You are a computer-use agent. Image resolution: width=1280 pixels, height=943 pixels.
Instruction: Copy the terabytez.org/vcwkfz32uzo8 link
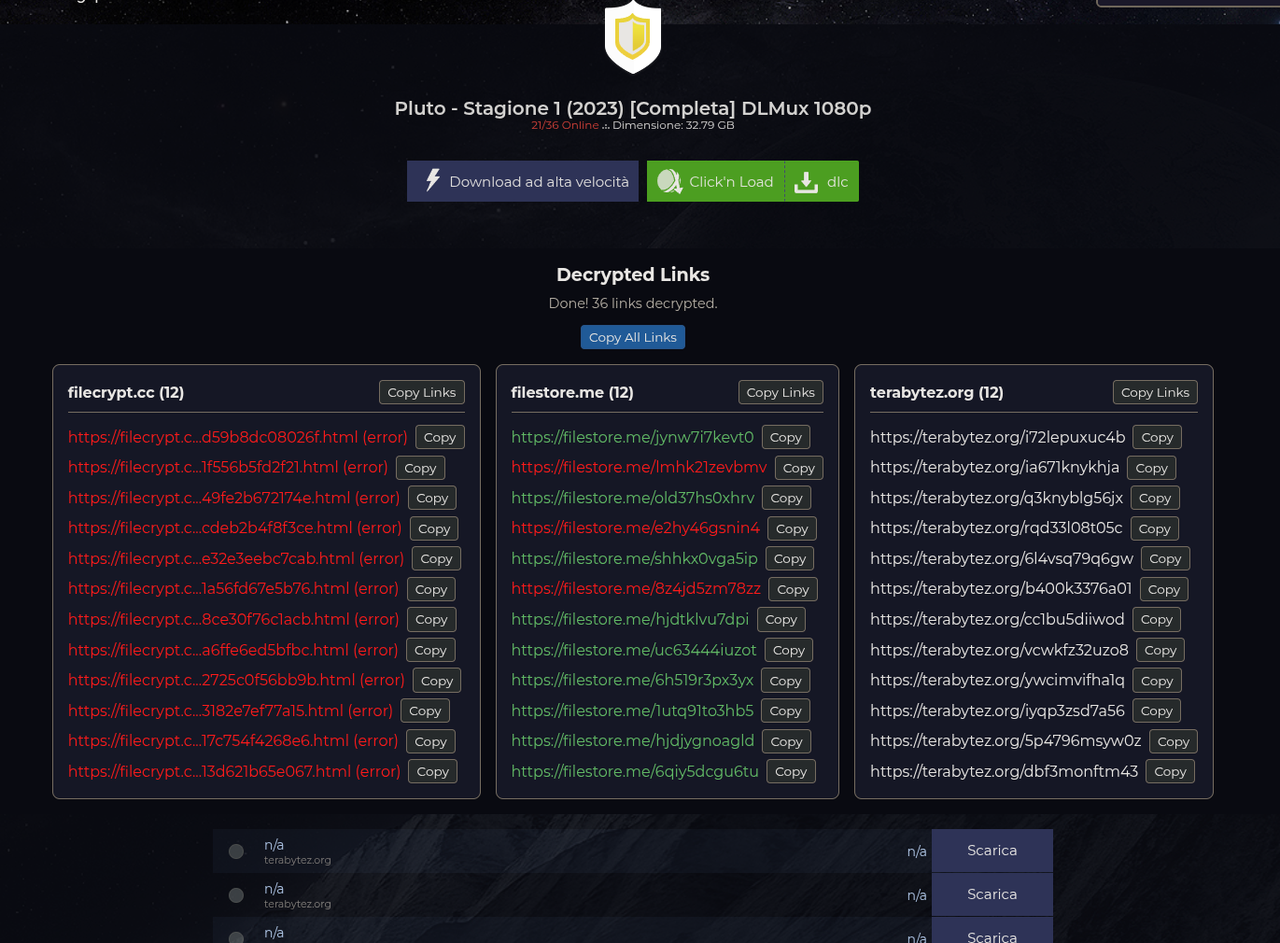pos(1161,650)
